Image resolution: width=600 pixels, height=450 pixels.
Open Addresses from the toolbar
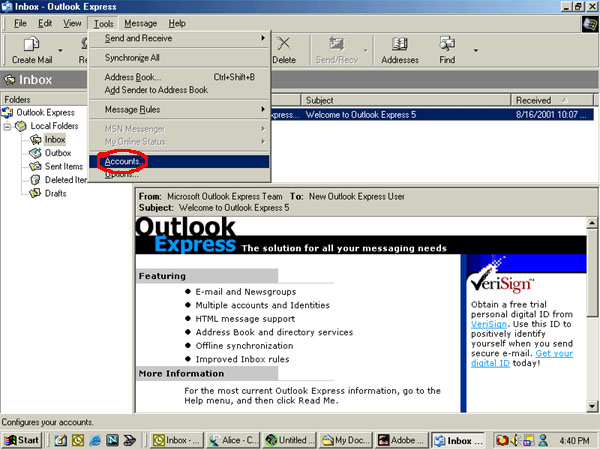click(x=399, y=50)
